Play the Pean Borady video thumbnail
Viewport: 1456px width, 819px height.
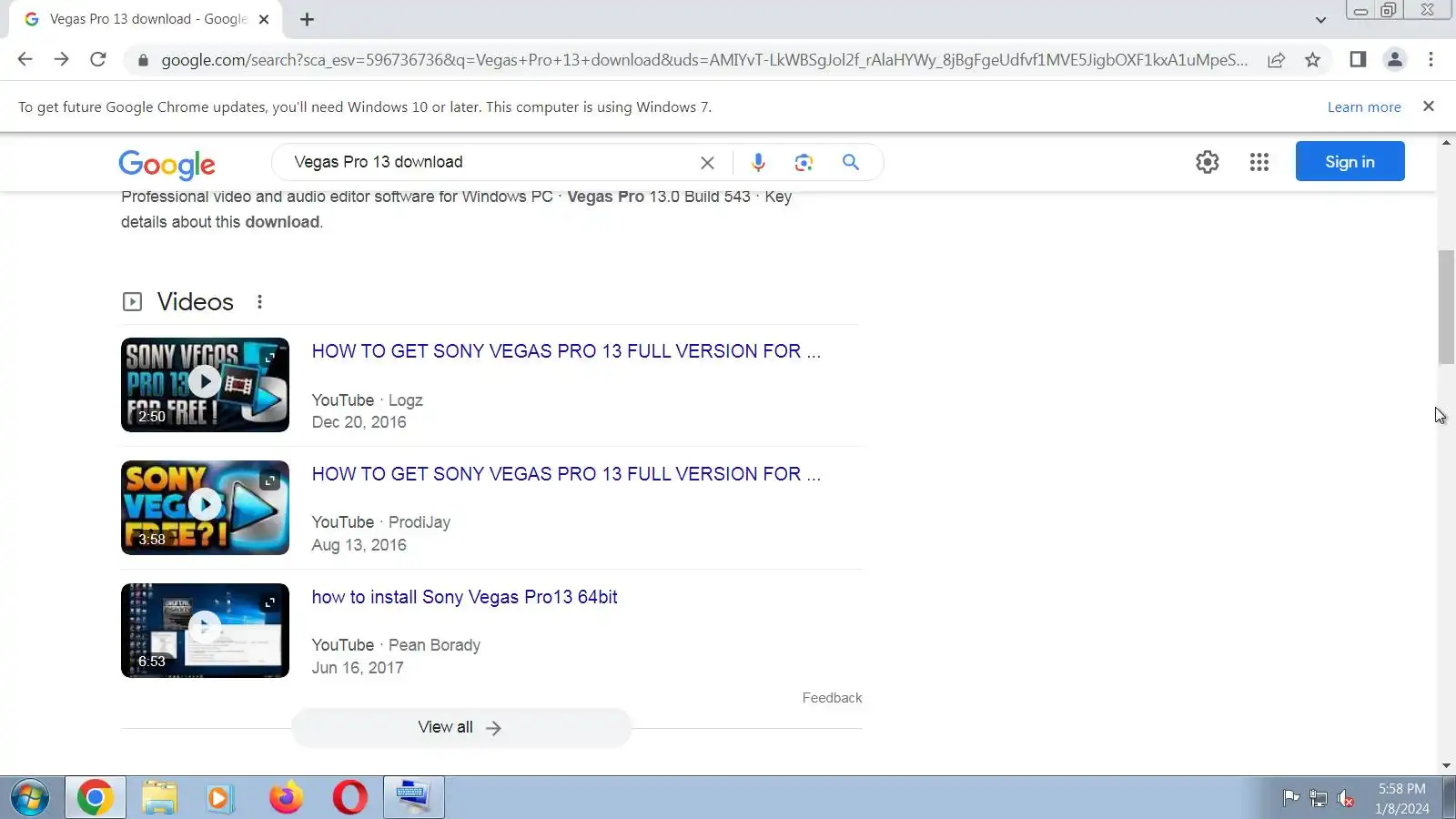(205, 631)
